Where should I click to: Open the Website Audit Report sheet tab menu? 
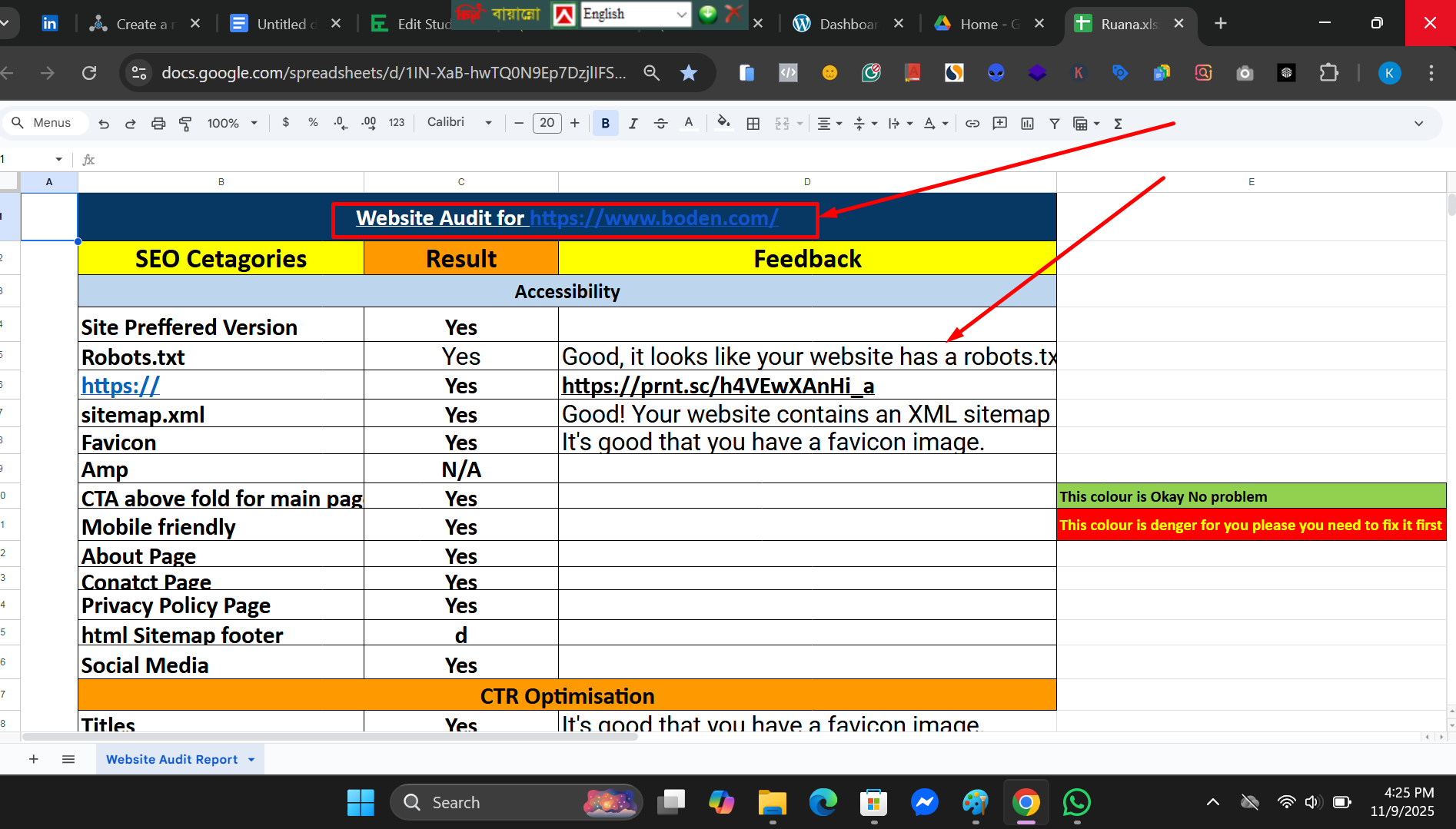coord(250,759)
